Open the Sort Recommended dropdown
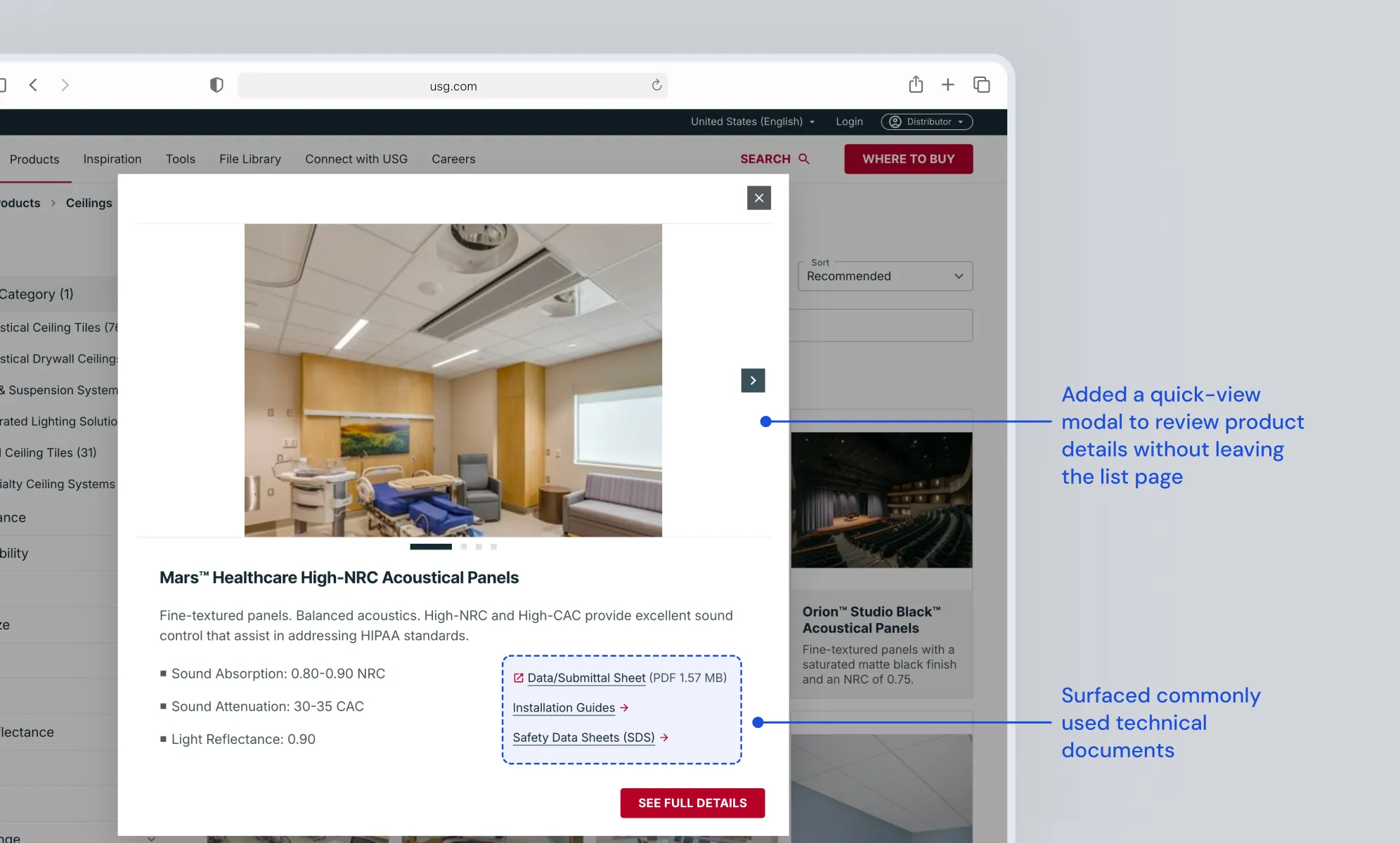This screenshot has width=1400, height=843. 886,276
